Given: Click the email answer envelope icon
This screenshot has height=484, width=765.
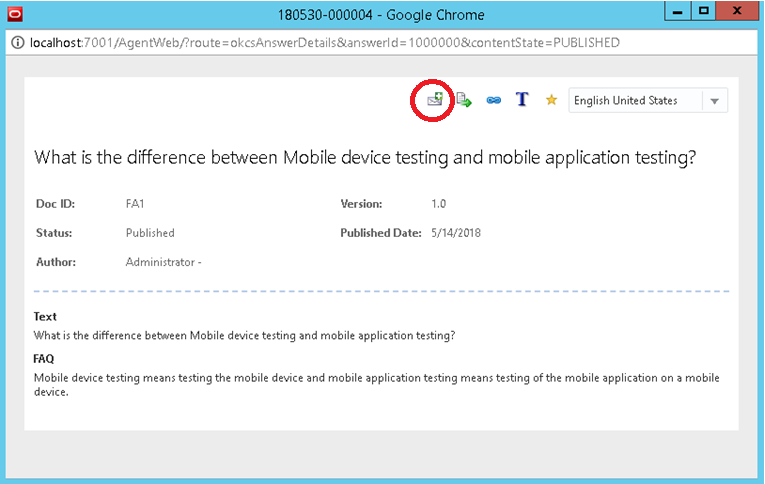Looking at the screenshot, I should tap(435, 99).
